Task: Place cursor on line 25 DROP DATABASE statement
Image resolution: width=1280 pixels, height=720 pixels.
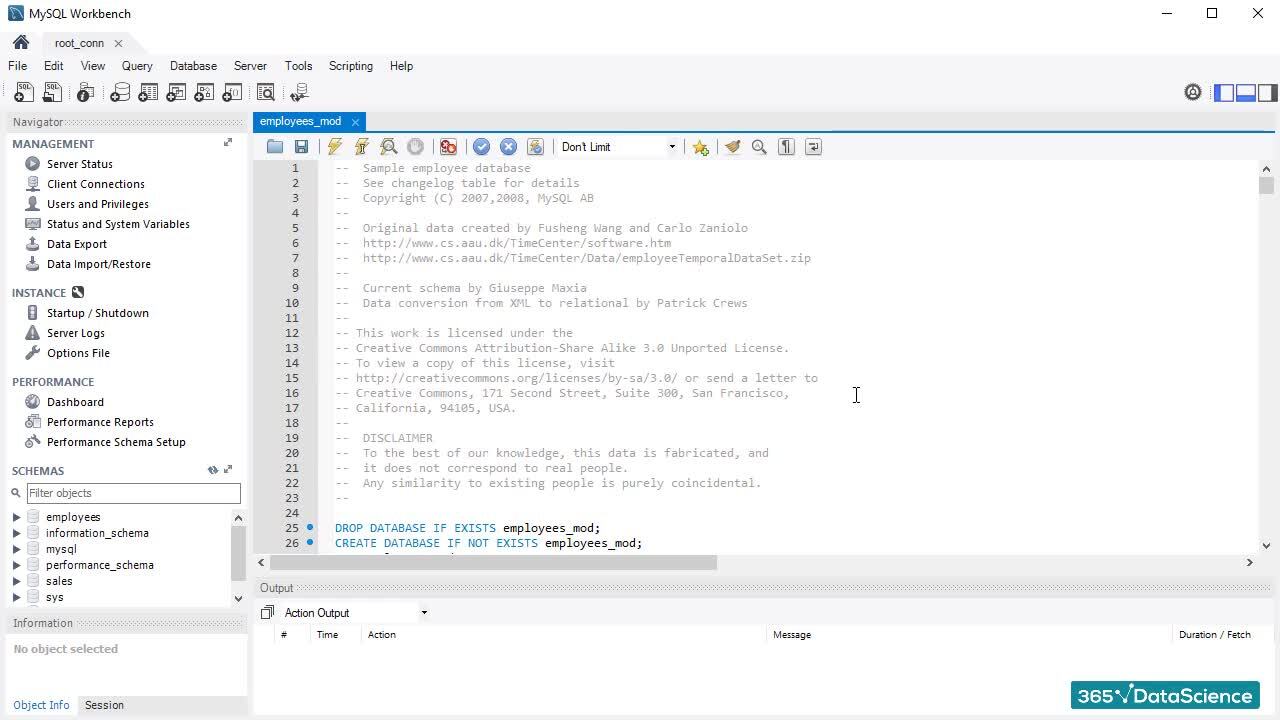Action: coord(467,528)
